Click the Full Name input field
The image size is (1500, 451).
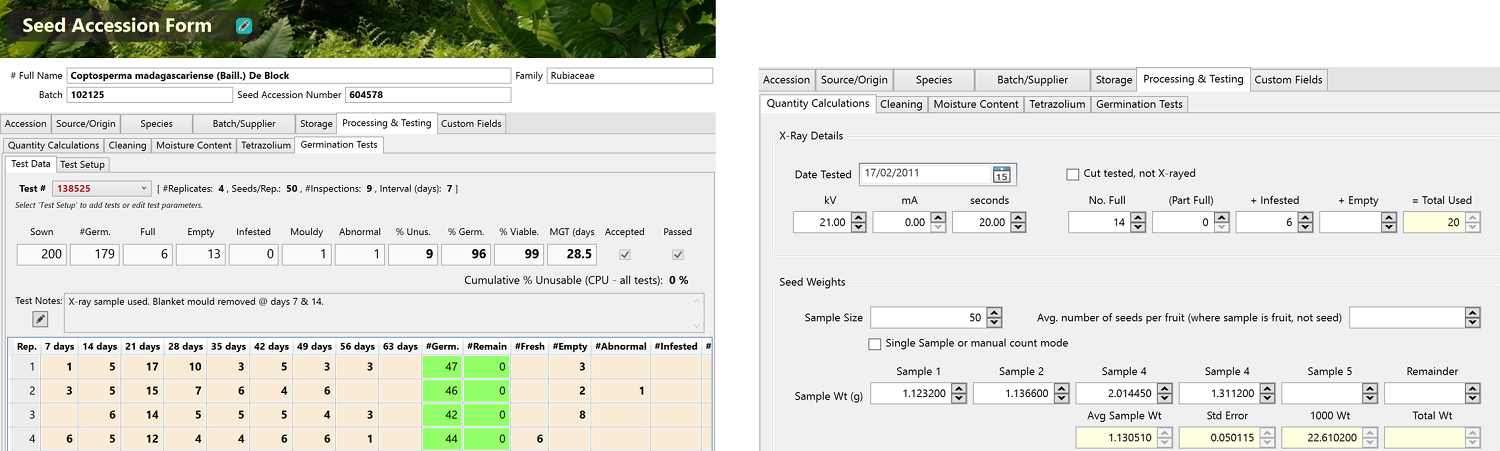point(288,76)
